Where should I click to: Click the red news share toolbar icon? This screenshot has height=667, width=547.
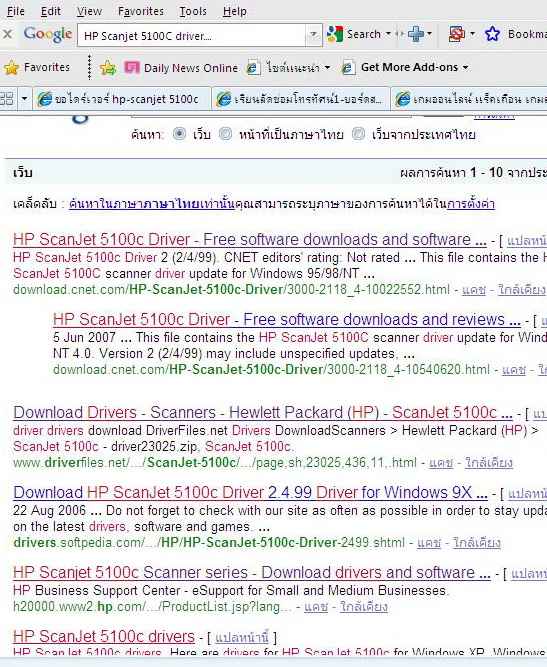457,34
